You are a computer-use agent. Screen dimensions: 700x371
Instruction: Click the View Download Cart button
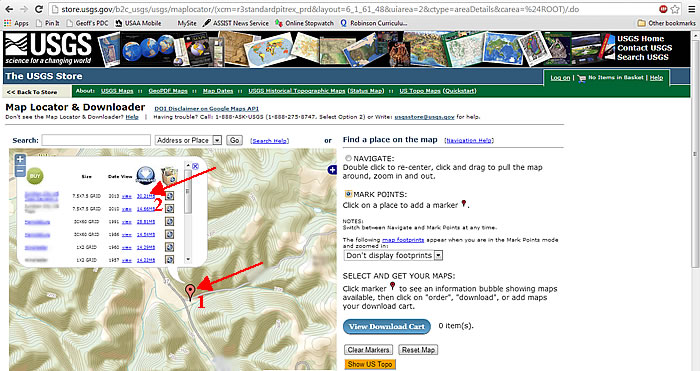[x=387, y=326]
